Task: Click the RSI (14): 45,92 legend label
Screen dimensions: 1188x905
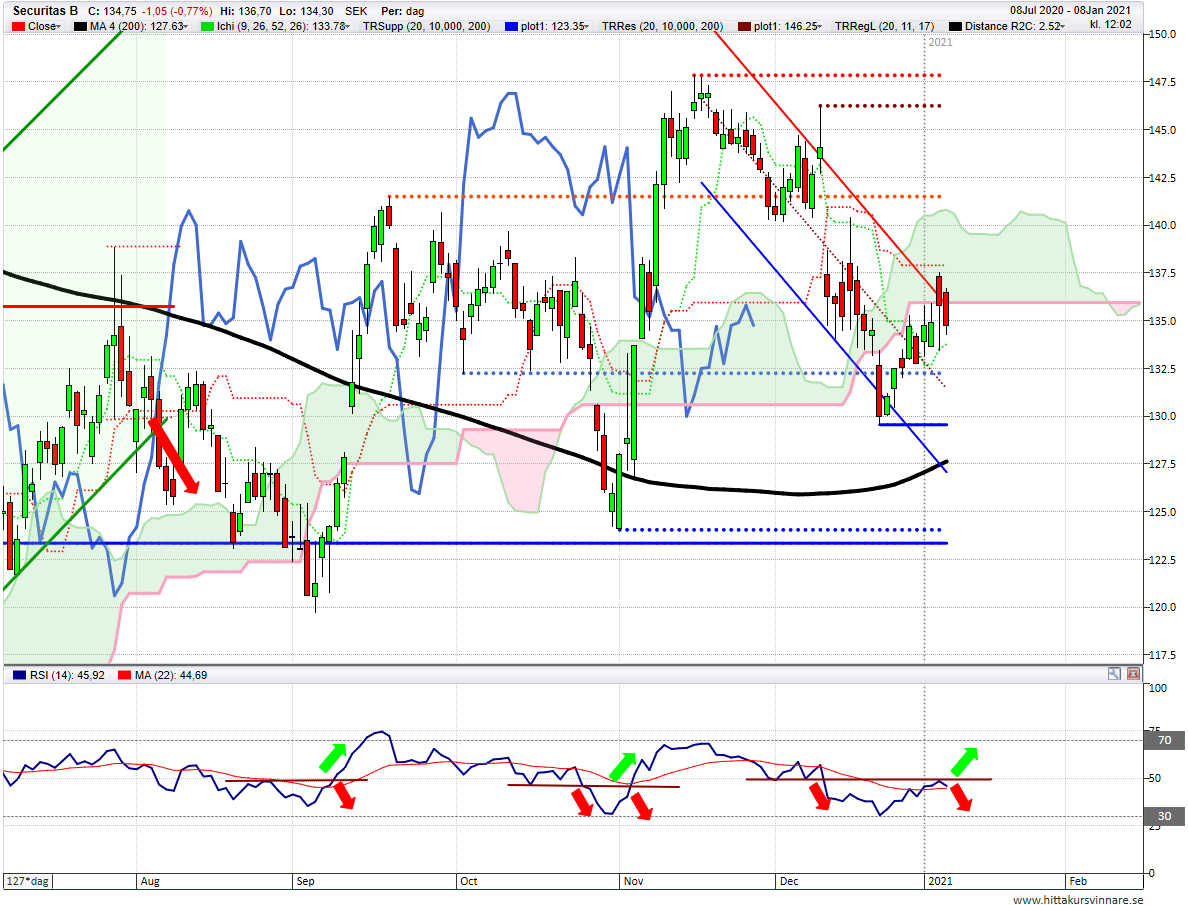Action: [67, 675]
